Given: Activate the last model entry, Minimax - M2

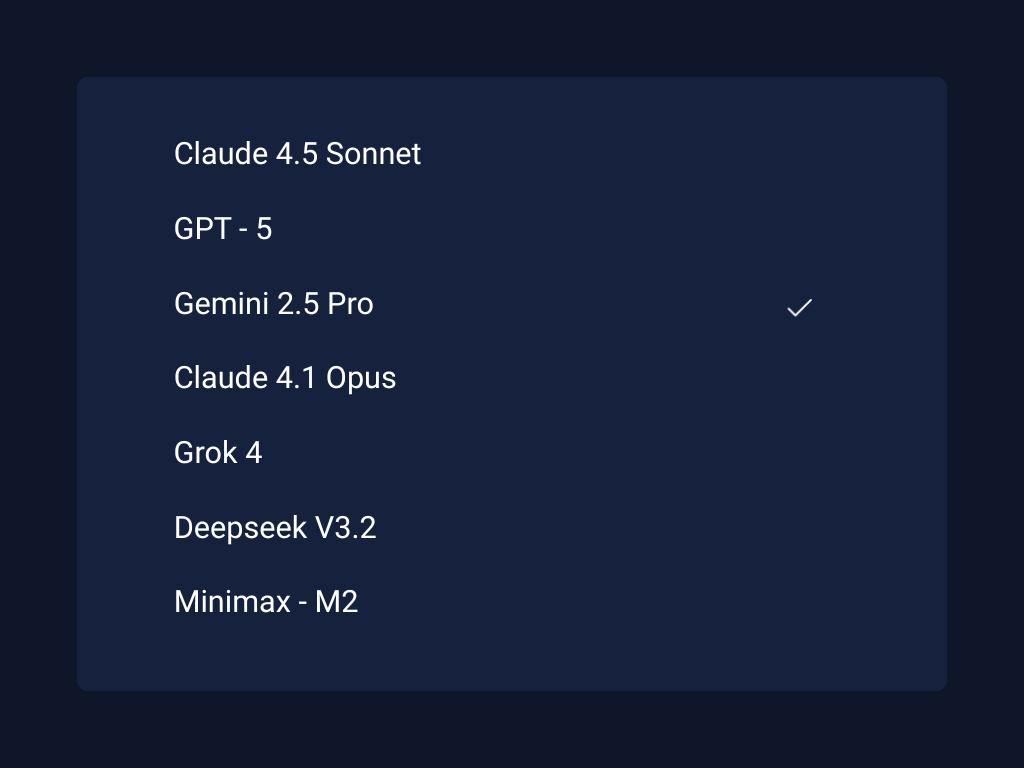Looking at the screenshot, I should [266, 602].
